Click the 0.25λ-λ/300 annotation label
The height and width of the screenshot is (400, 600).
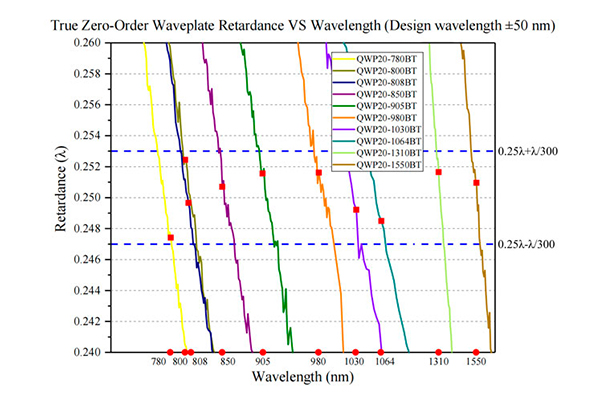(x=526, y=244)
